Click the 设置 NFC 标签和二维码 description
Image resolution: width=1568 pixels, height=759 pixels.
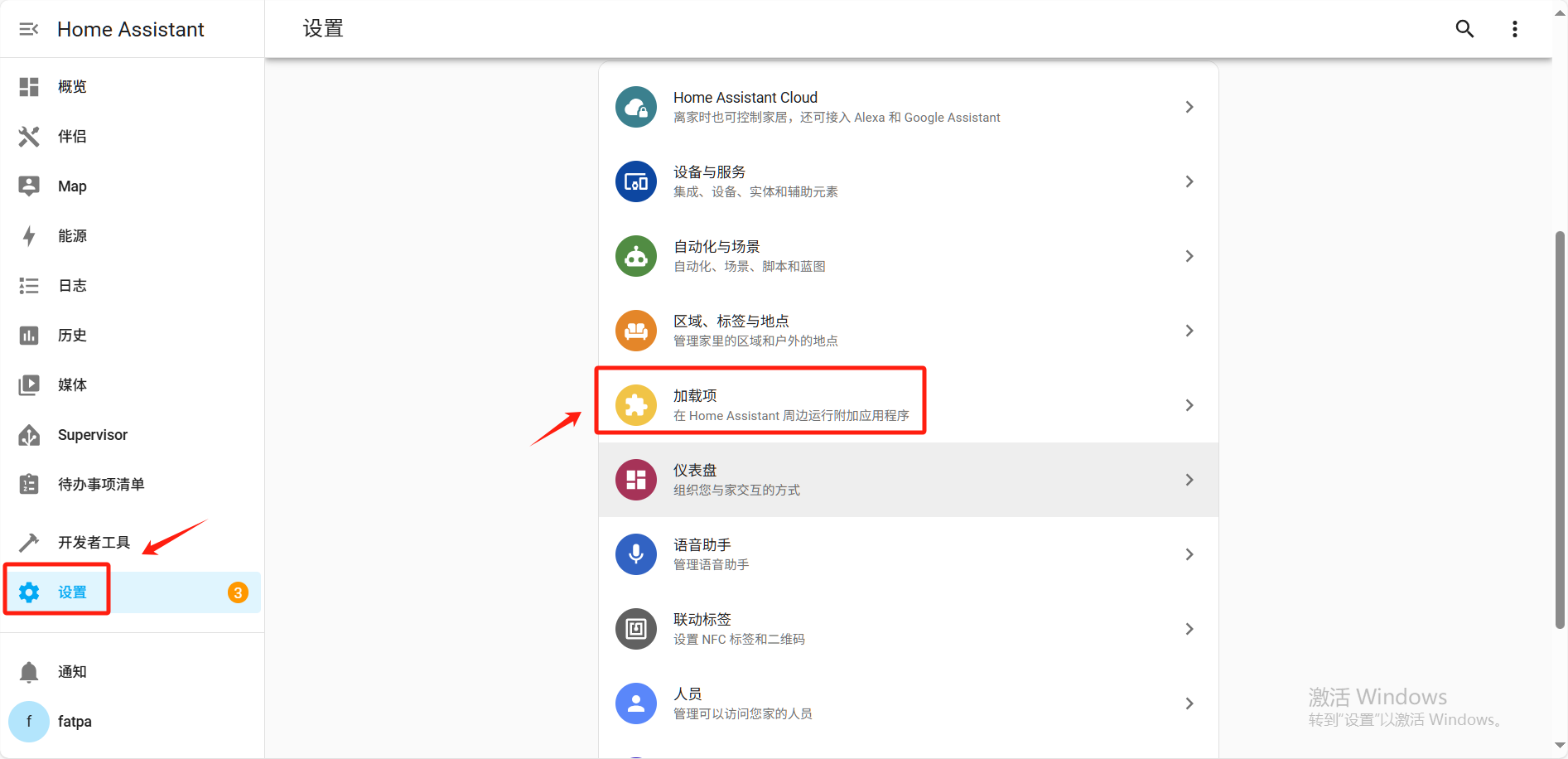(x=739, y=640)
